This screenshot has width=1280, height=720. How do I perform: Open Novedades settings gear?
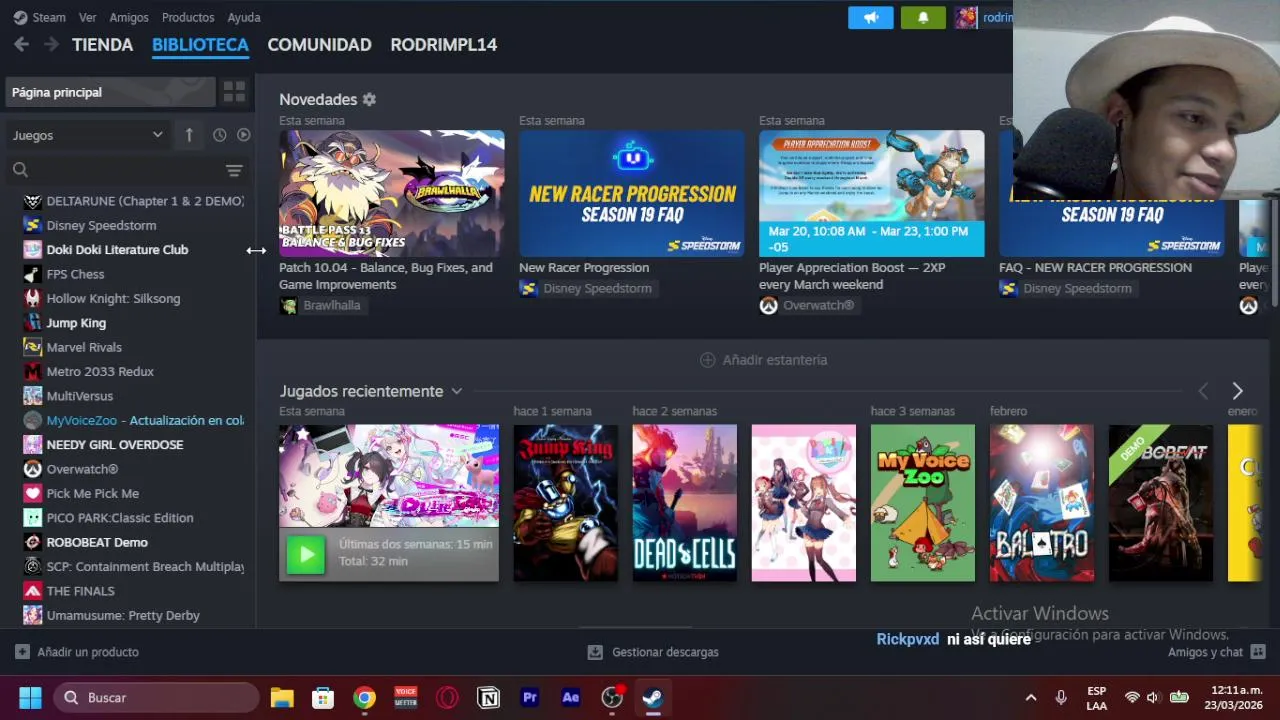(x=369, y=99)
